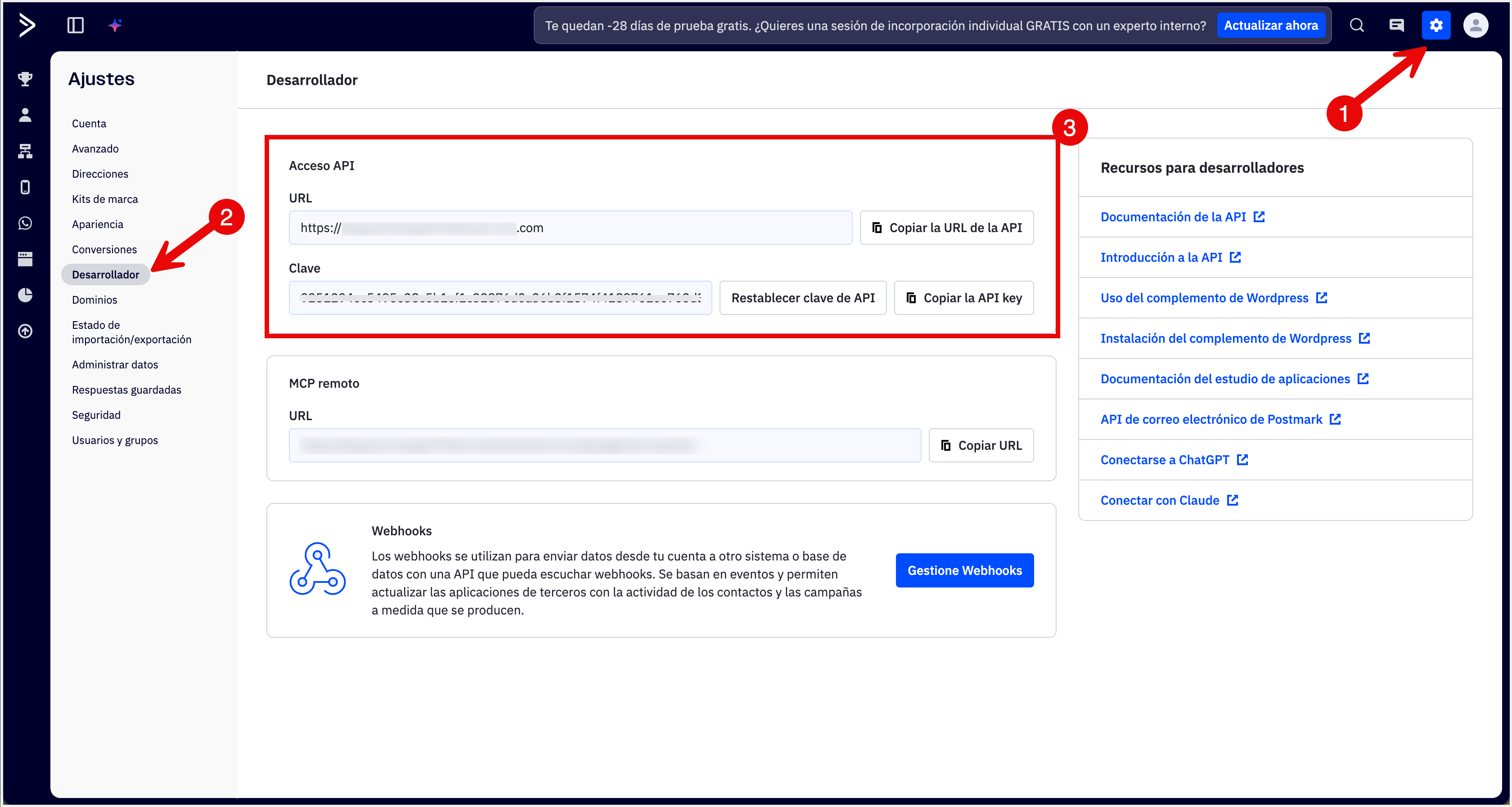The height and width of the screenshot is (807, 1512).
Task: Open the user profile avatar
Action: tap(1476, 25)
